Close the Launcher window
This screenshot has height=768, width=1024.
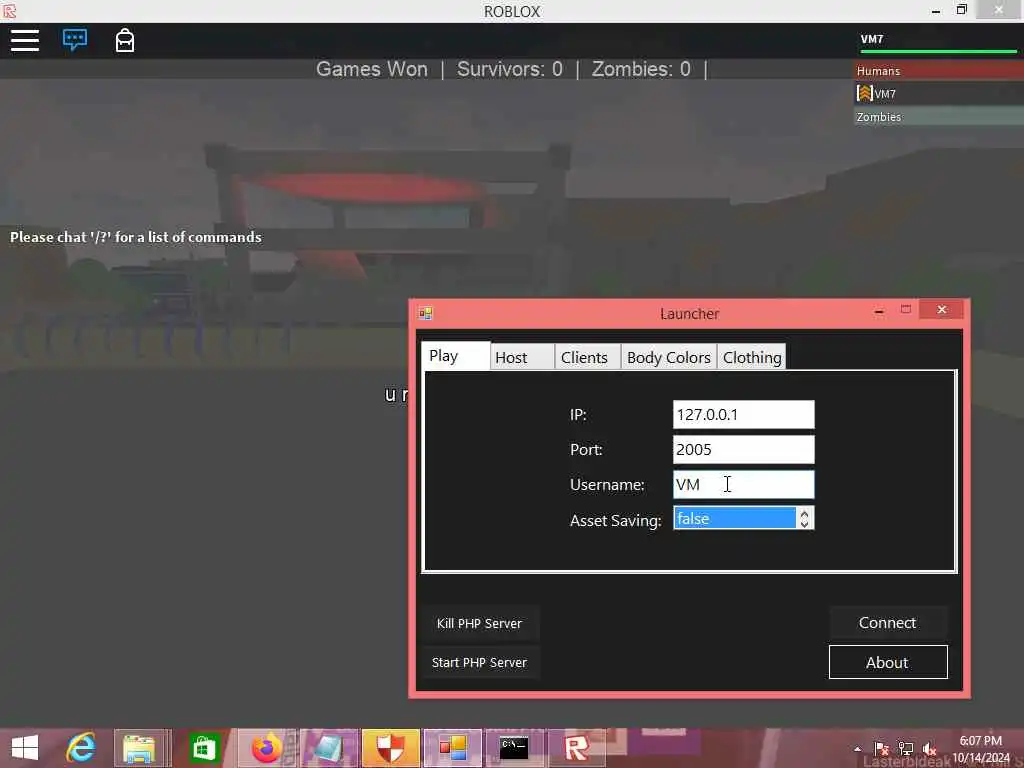(x=941, y=310)
